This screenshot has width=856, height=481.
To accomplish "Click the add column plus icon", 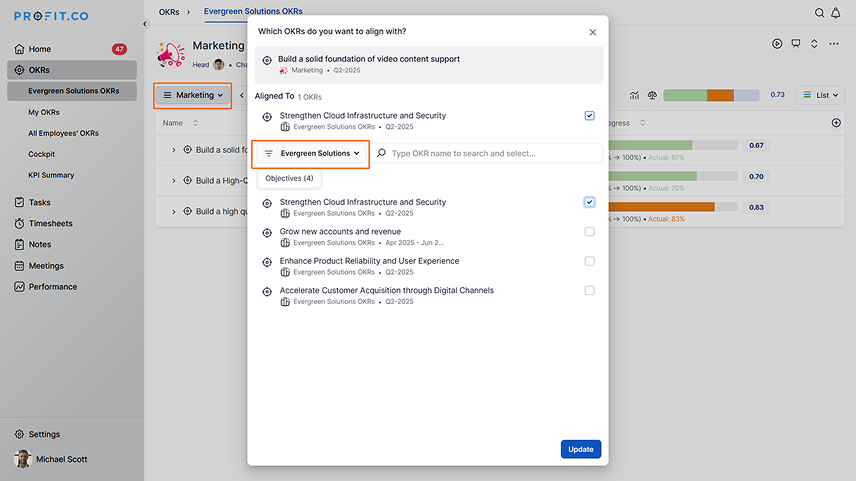I will click(836, 123).
